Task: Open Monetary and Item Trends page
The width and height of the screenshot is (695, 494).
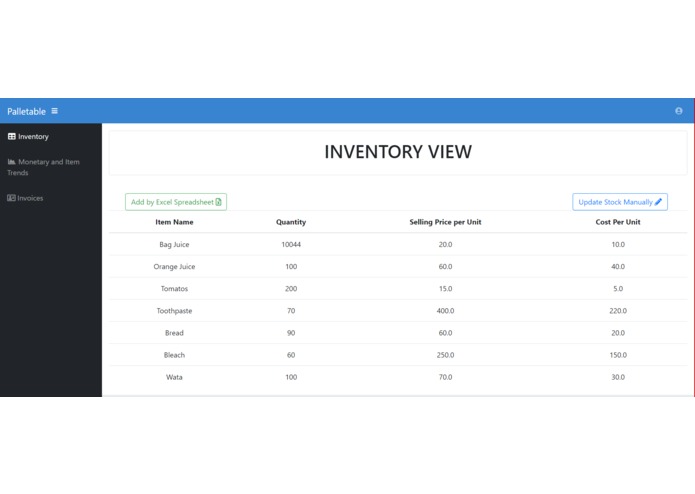Action: click(x=43, y=167)
